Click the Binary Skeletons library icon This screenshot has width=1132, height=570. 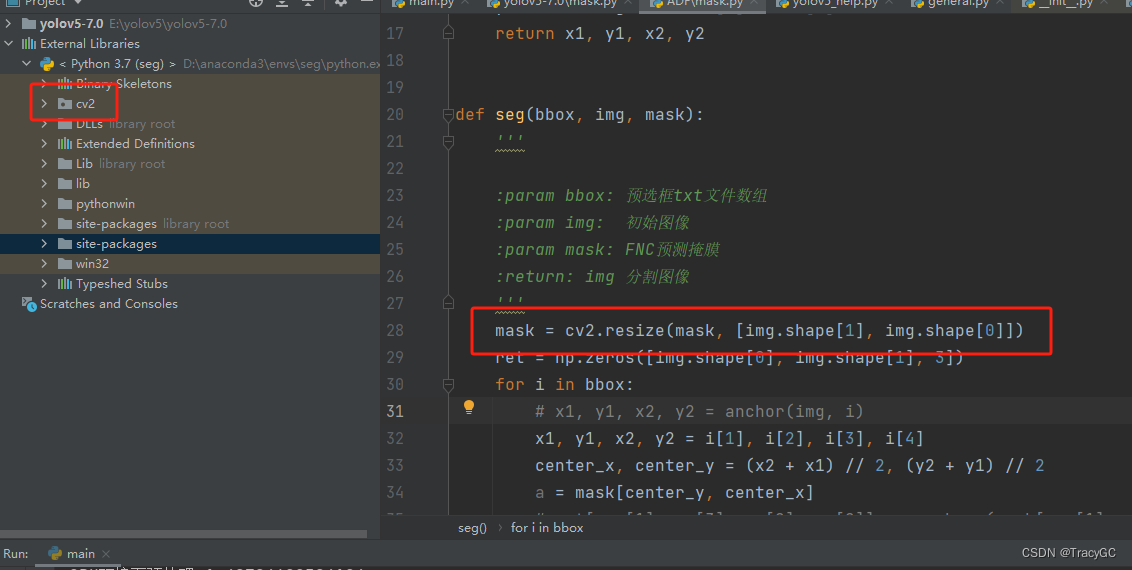65,84
